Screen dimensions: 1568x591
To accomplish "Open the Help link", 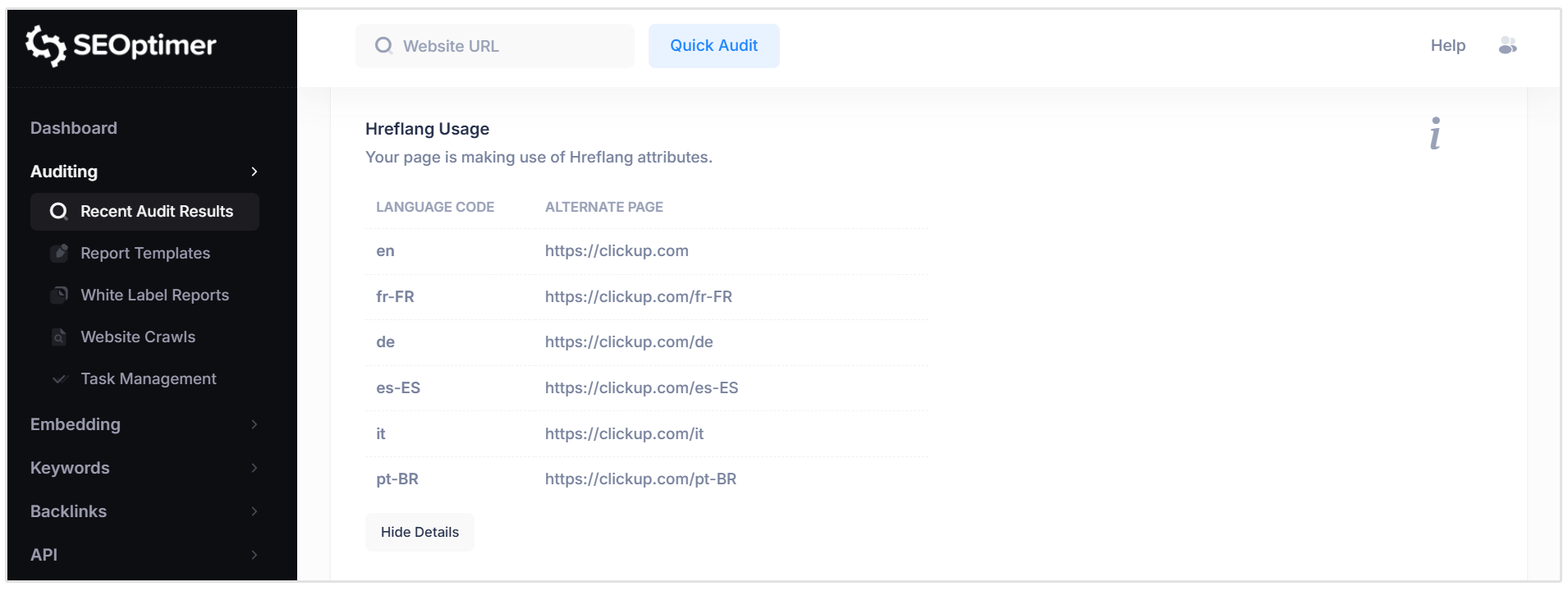I will (x=1447, y=46).
